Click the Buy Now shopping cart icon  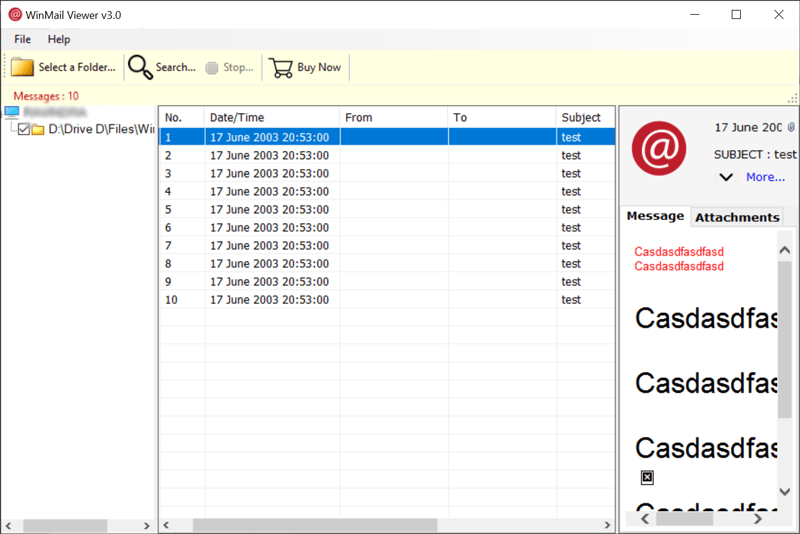point(281,68)
